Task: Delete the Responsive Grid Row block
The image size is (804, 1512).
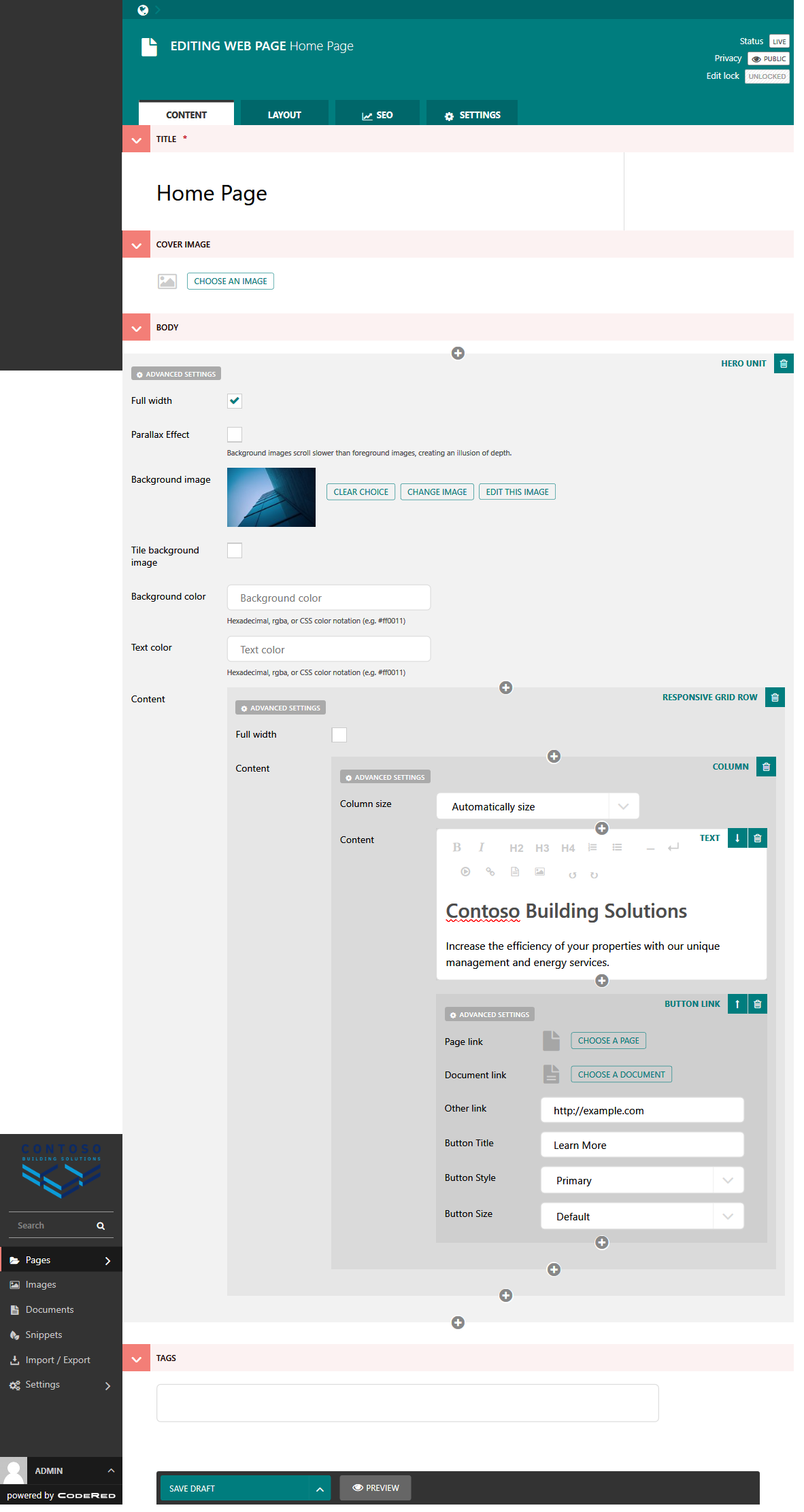Action: [x=774, y=698]
